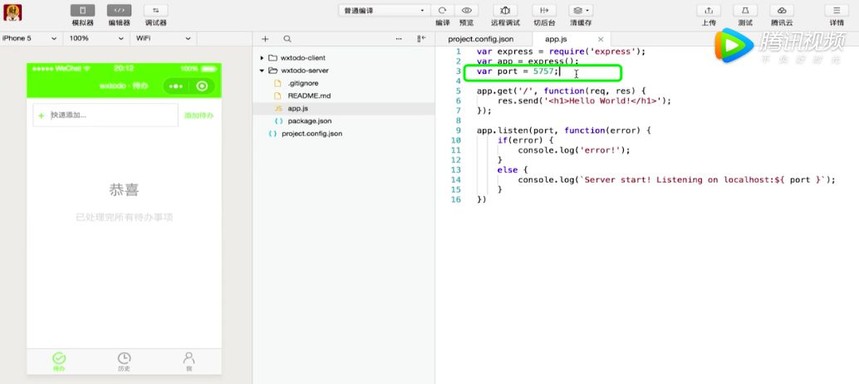Click code line 1 with require('express')
Image resolution: width=859 pixels, height=384 pixels.
(561, 51)
